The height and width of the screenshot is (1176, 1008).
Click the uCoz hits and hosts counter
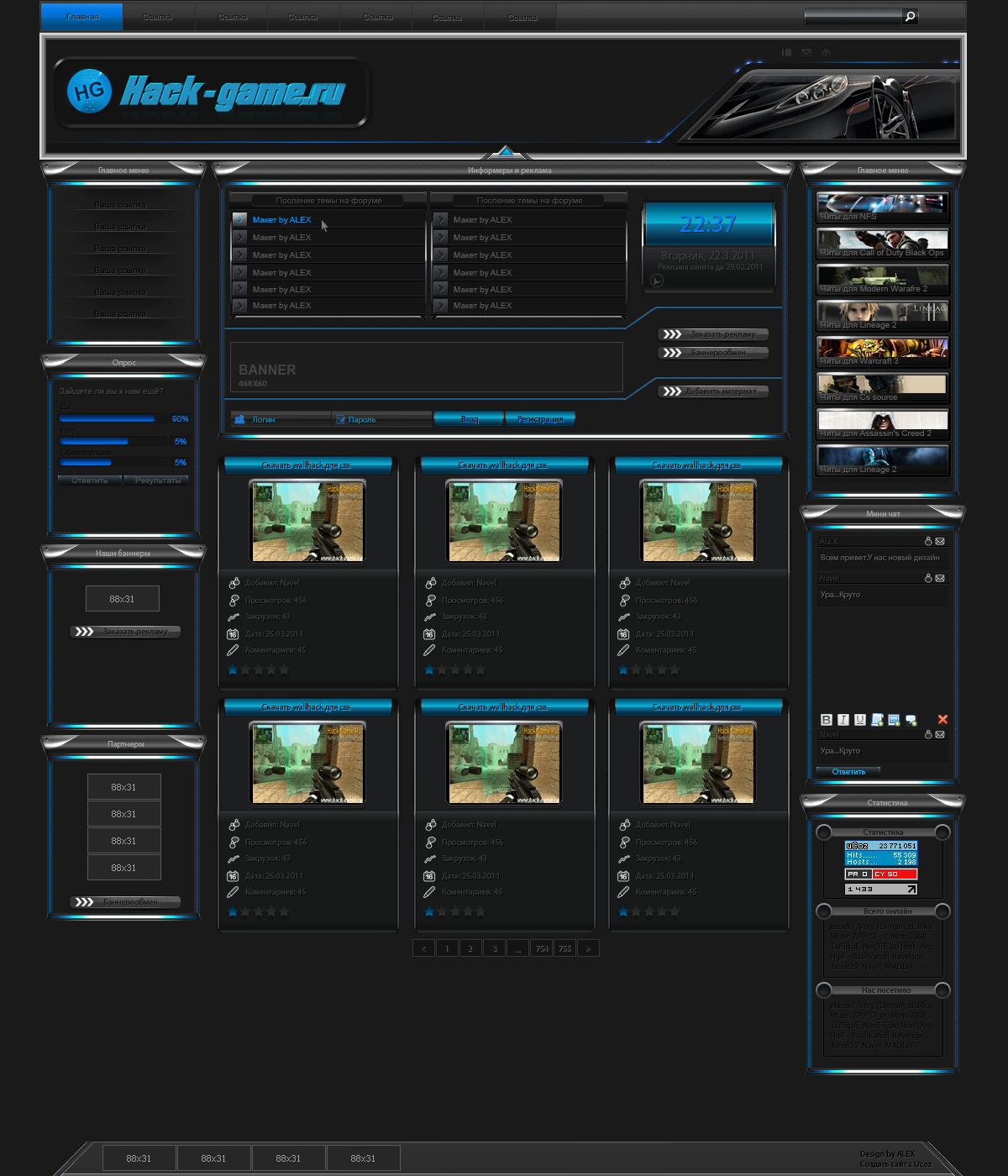[881, 853]
